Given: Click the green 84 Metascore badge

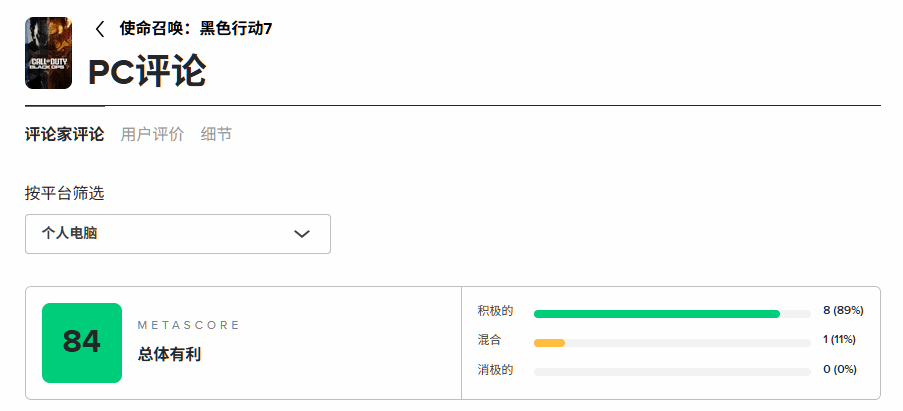Looking at the screenshot, I should (x=82, y=342).
